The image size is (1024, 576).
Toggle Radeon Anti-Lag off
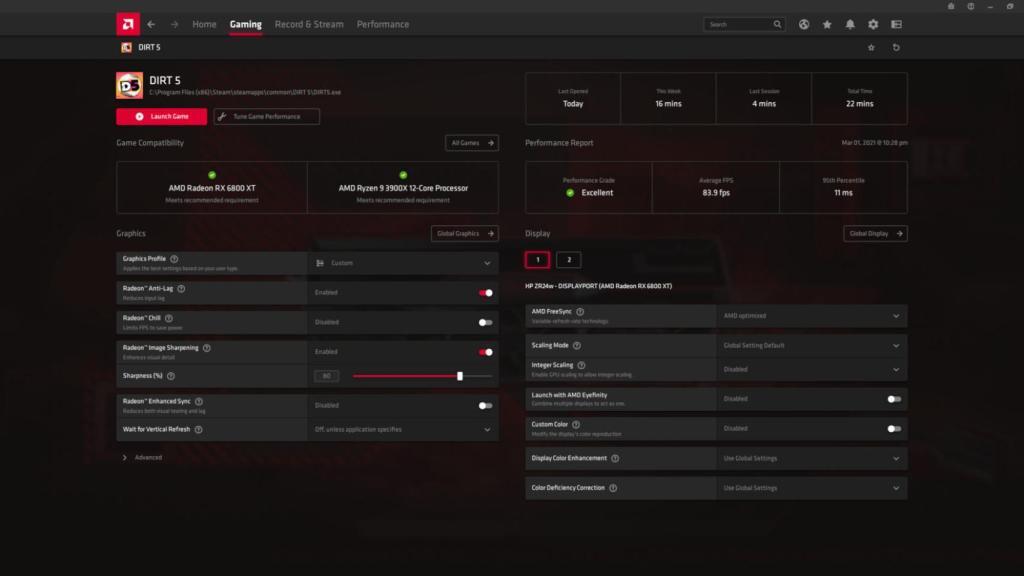pos(486,292)
